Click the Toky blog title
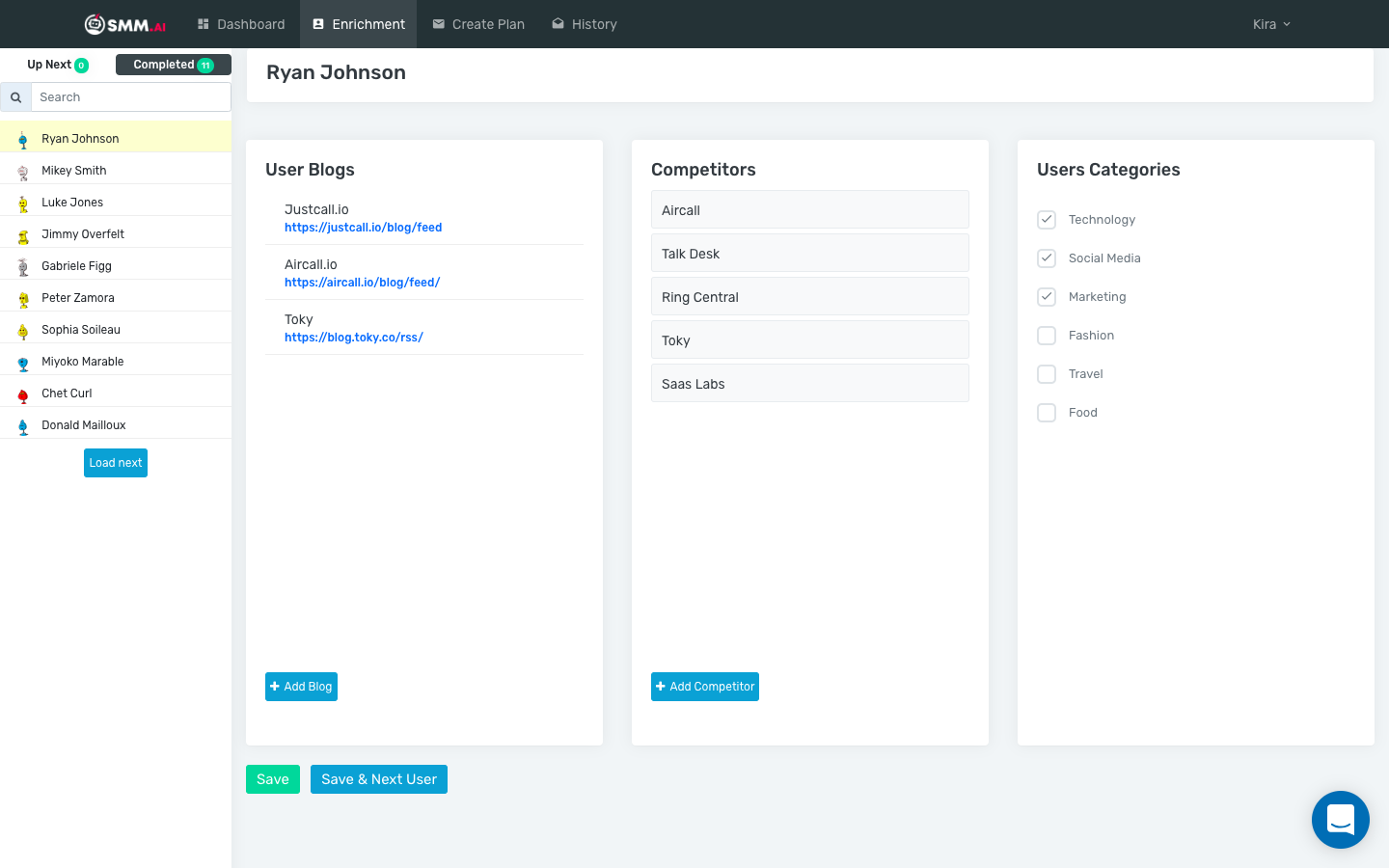The image size is (1389, 868). pos(299,319)
